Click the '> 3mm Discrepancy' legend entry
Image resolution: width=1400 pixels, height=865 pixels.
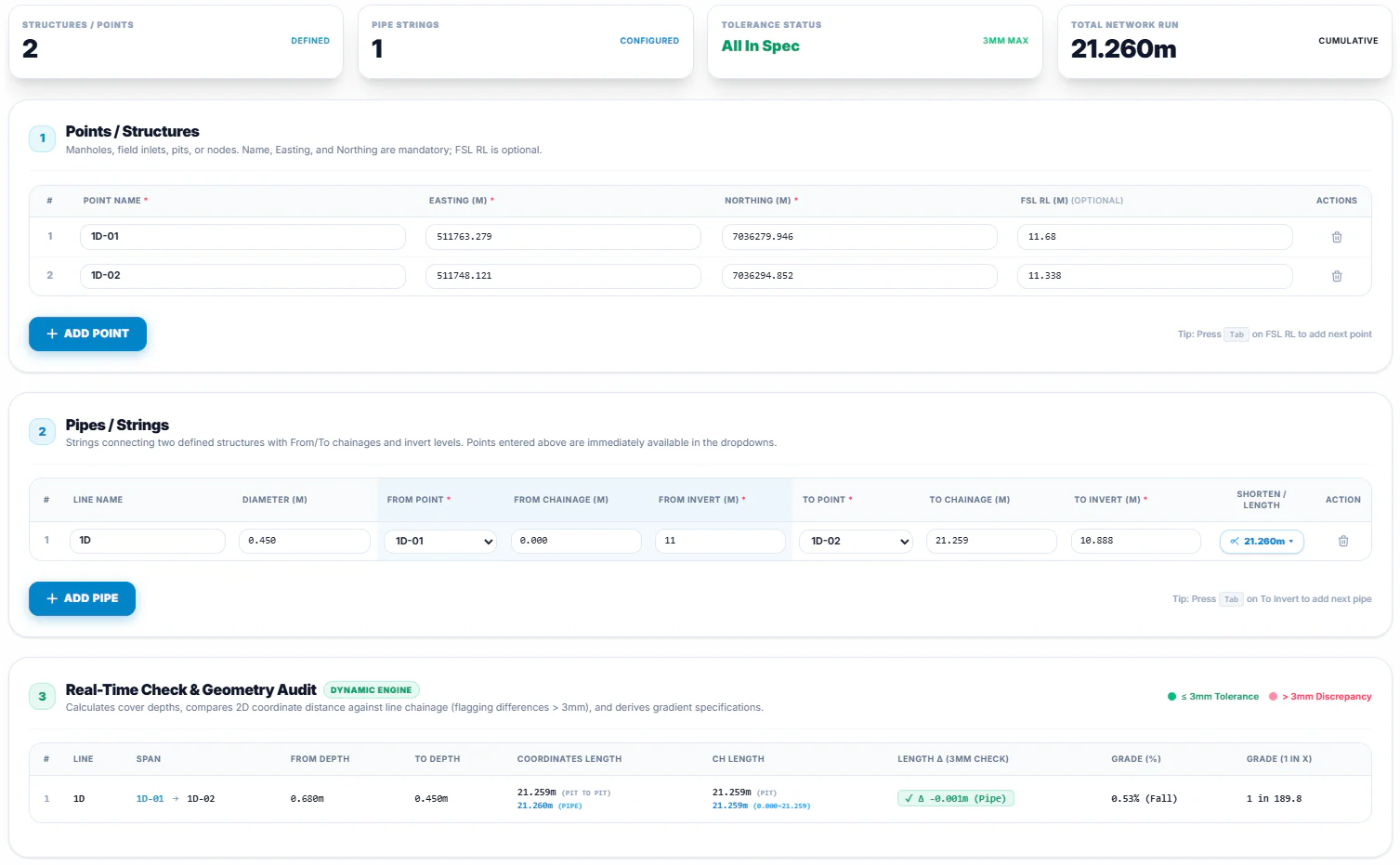(x=1320, y=697)
